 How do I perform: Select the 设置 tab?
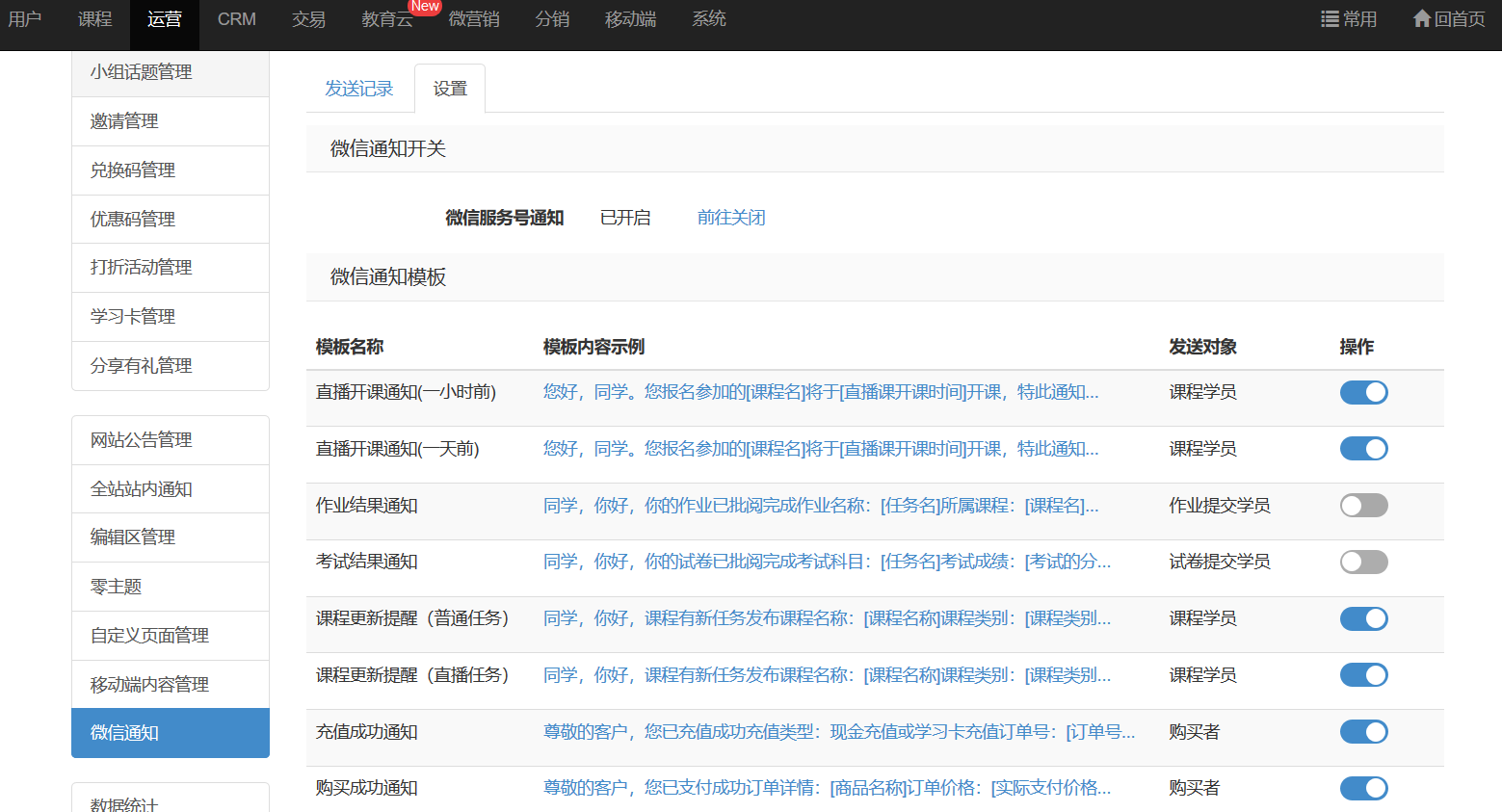pos(450,89)
